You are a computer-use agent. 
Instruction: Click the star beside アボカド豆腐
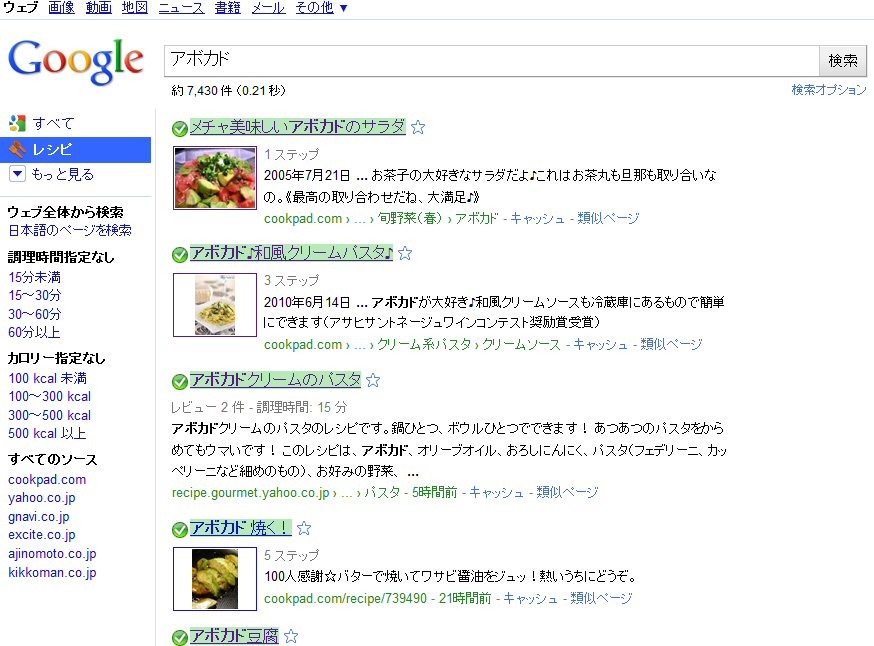click(291, 636)
